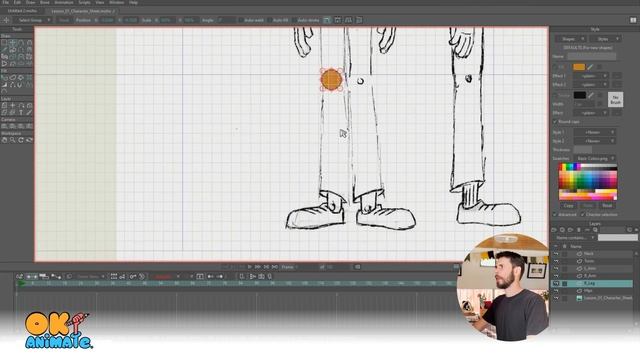Select the Zoom Workspace magnifier tool
Screen dimensions: 640x360
[x=12, y=140]
